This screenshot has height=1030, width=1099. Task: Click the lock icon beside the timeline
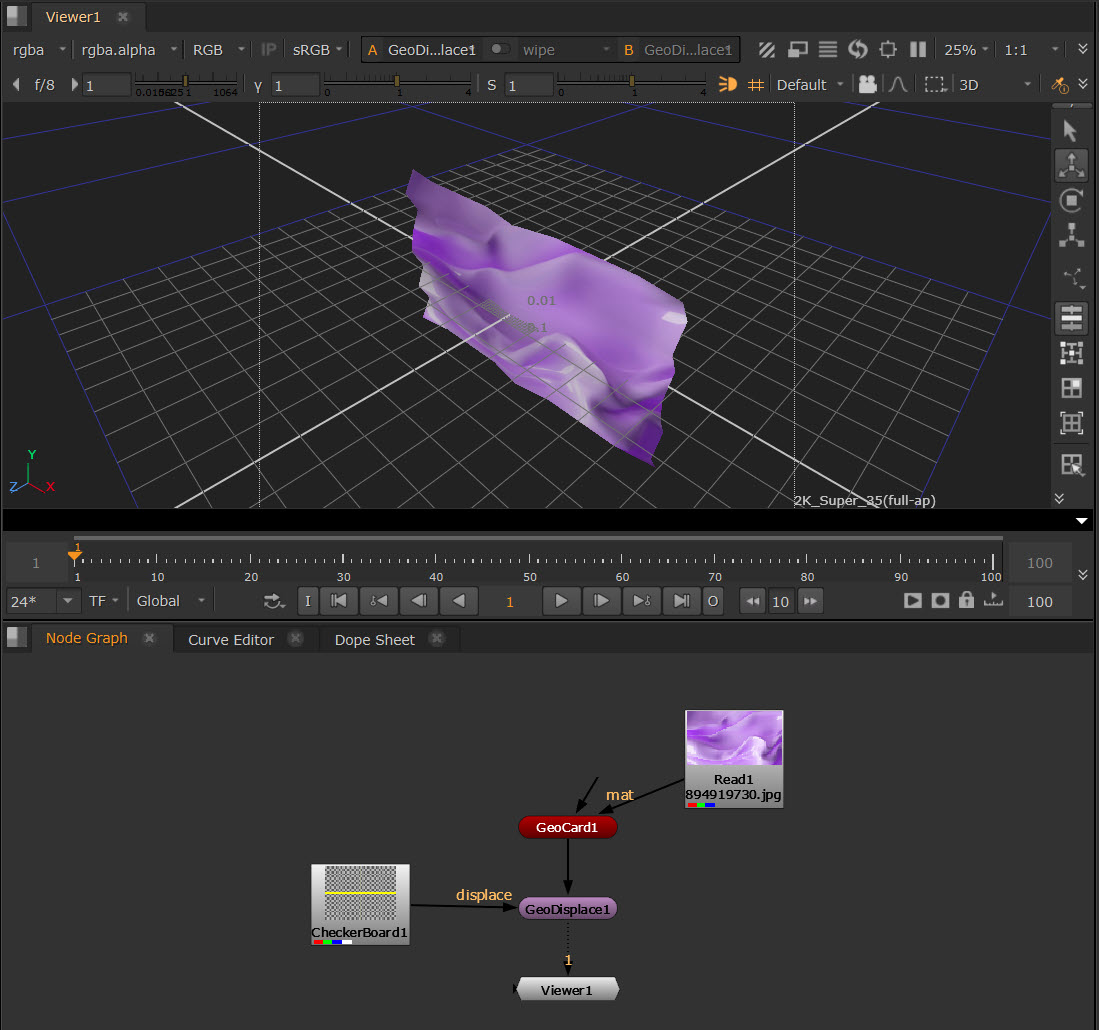coord(965,601)
